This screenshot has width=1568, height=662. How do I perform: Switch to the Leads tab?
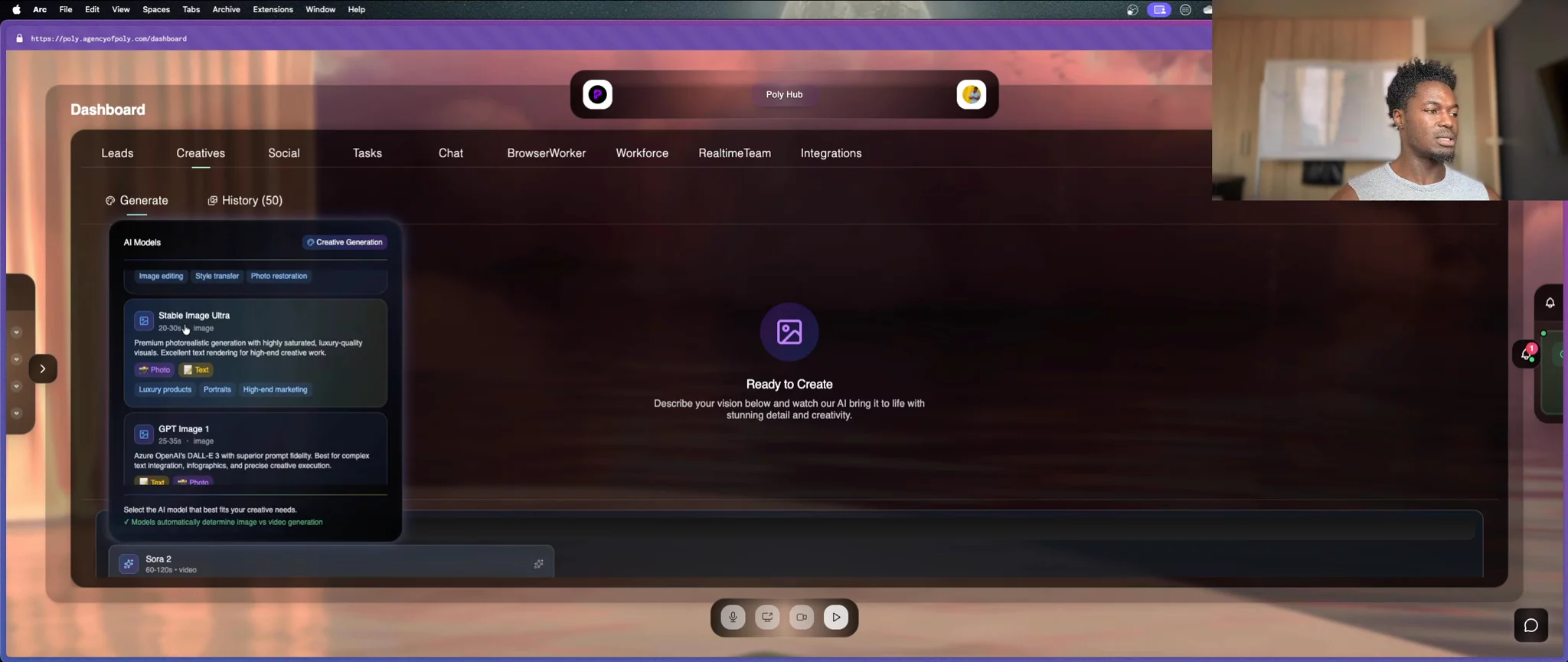117,153
